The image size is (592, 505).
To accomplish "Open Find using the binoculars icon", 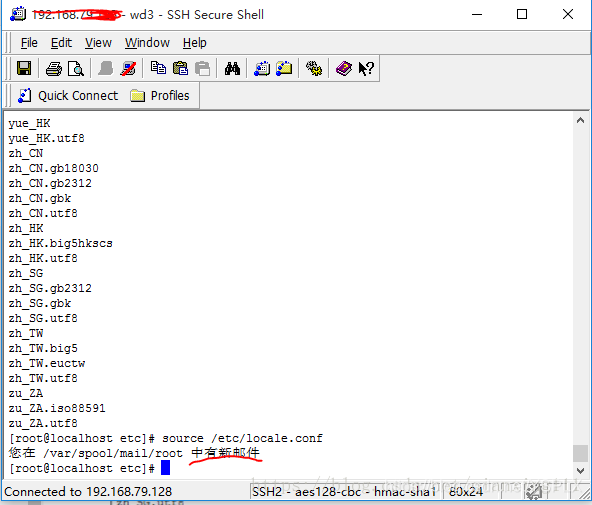I will click(232, 68).
